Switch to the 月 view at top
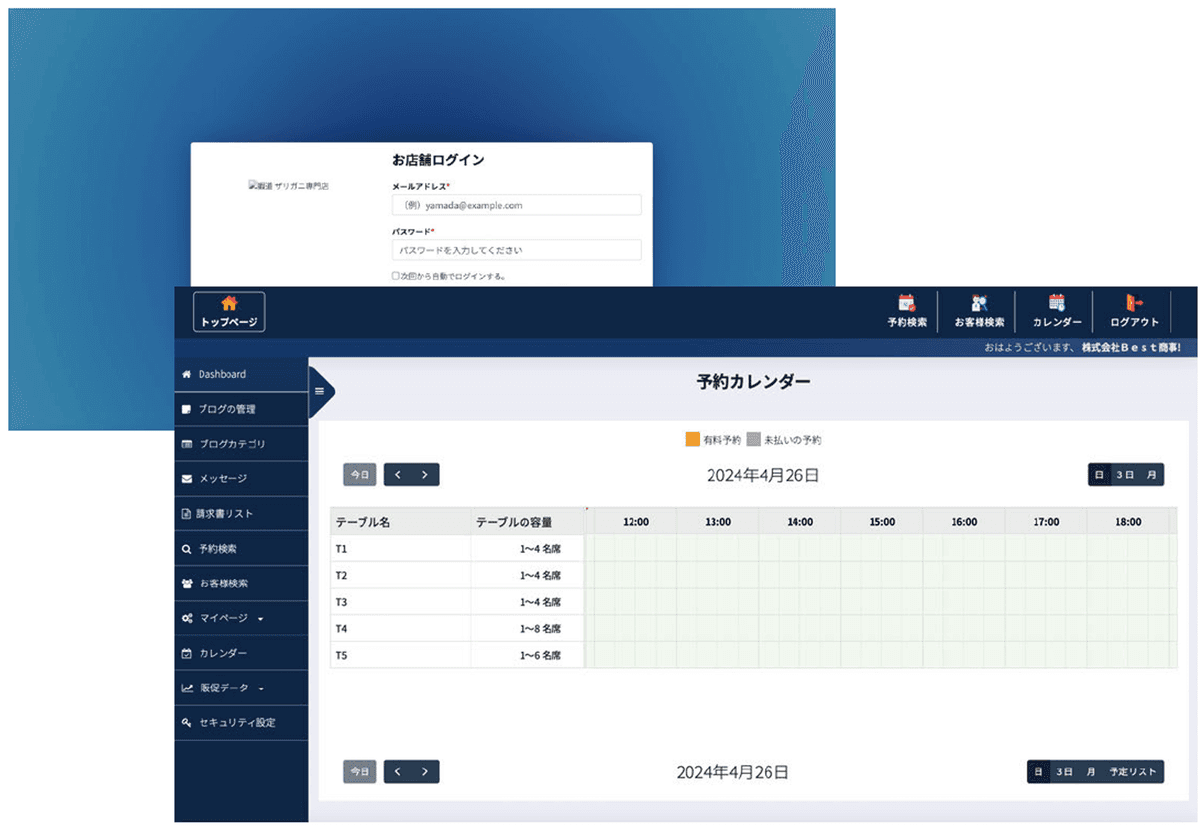This screenshot has width=1200, height=827. pyautogui.click(x=1151, y=475)
